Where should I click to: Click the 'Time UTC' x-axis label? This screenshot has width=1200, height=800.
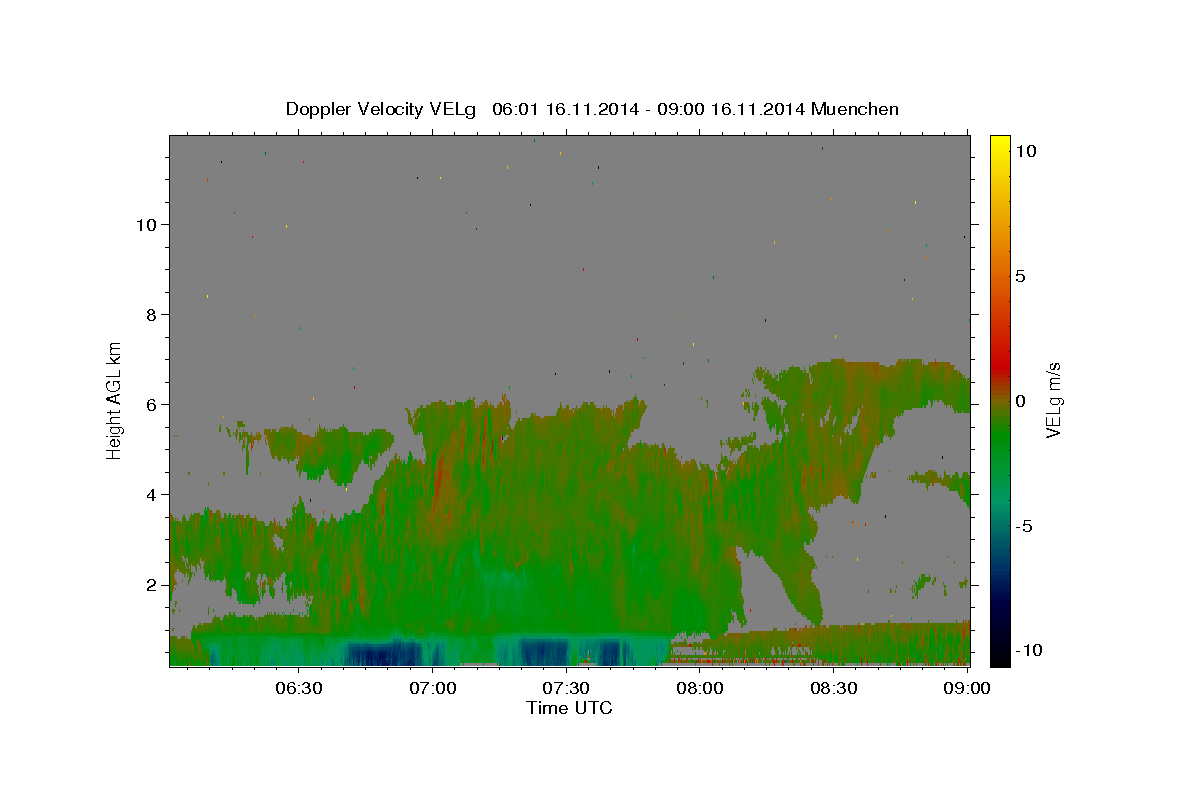click(x=569, y=708)
